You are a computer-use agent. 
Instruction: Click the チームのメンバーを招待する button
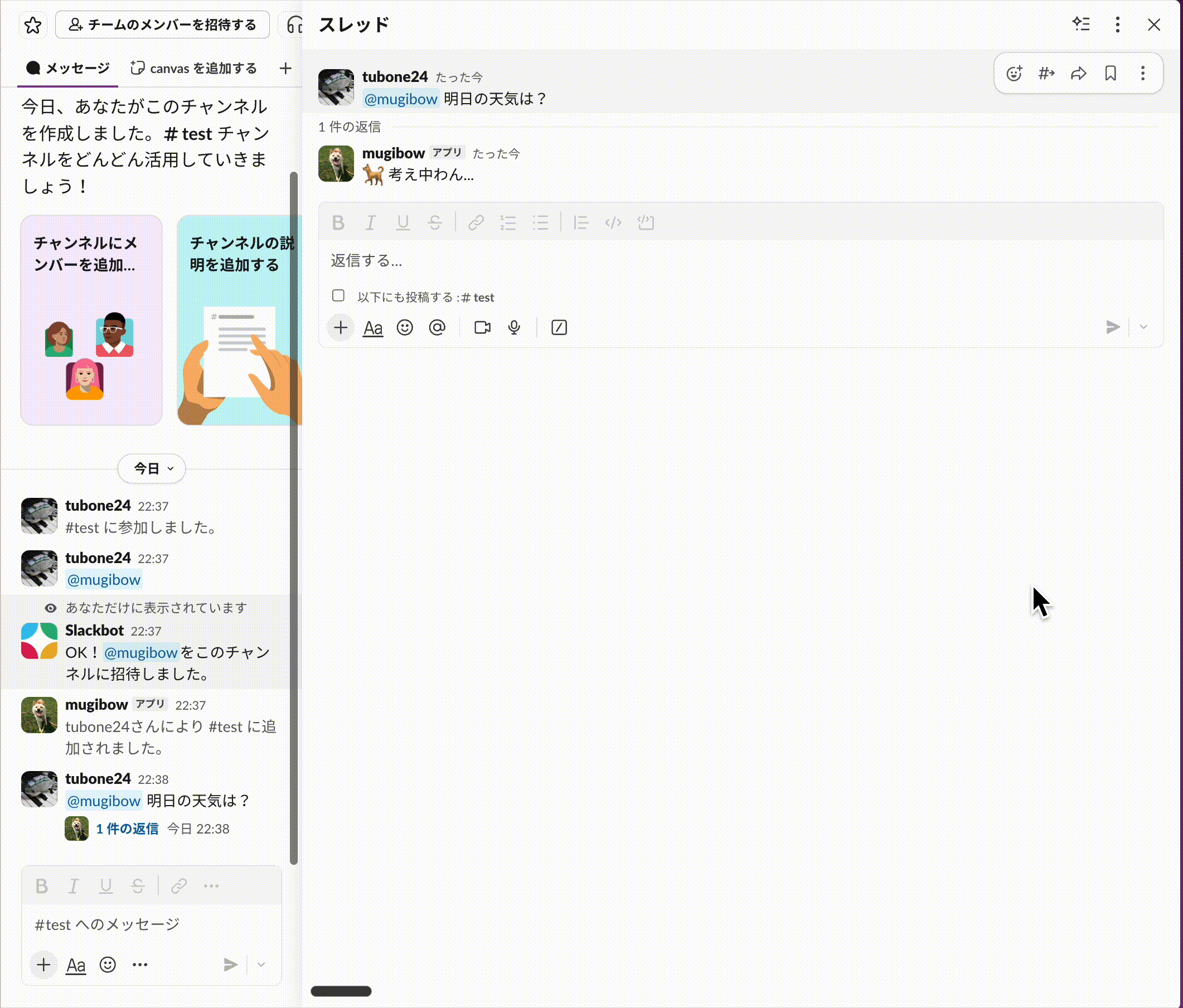coord(162,25)
